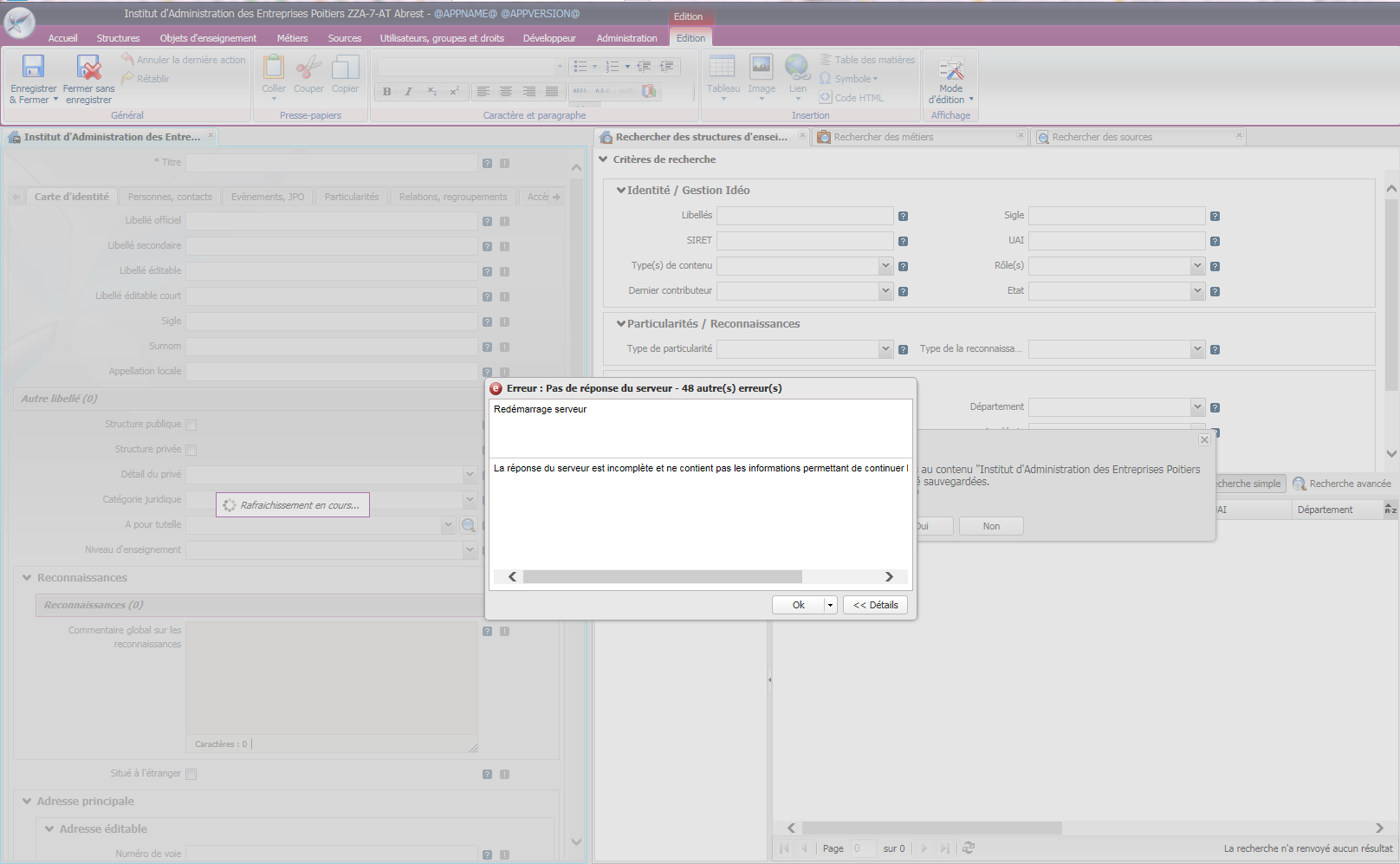Enable the Situé à l'étranger checkbox
The height and width of the screenshot is (864, 1400).
(191, 774)
